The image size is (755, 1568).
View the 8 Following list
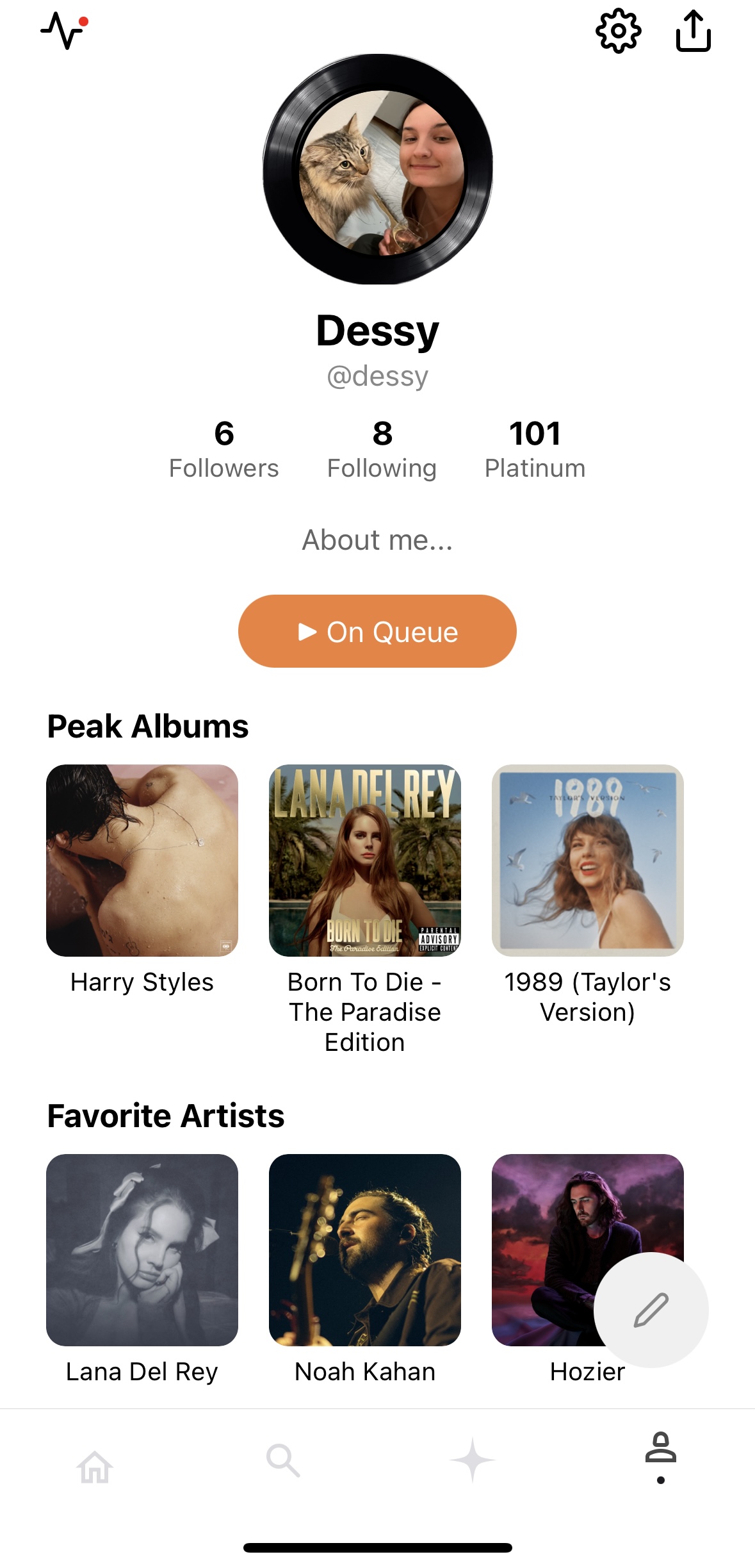(382, 449)
